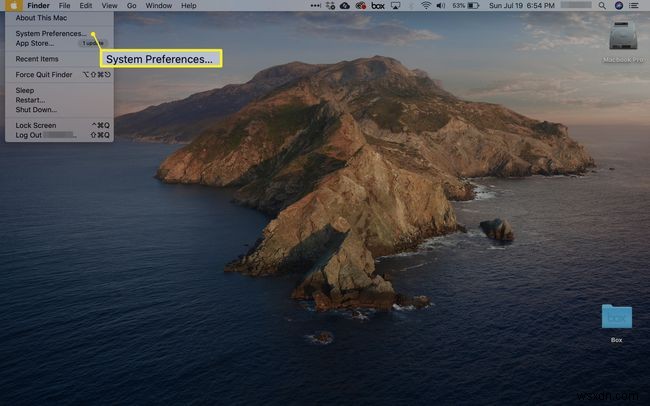Expand the Recent Items submenu
Image resolution: width=650 pixels, height=406 pixels.
[37, 59]
